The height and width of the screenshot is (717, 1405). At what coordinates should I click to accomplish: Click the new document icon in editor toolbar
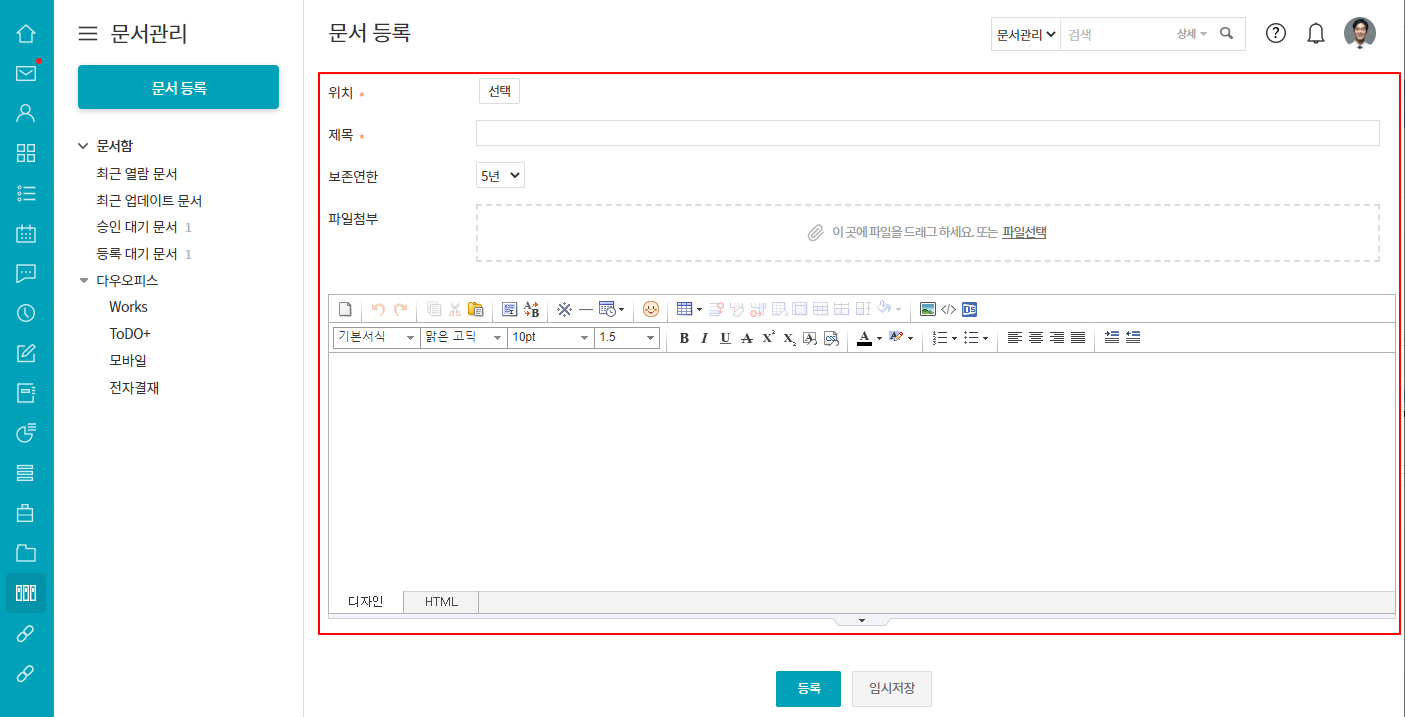click(344, 309)
